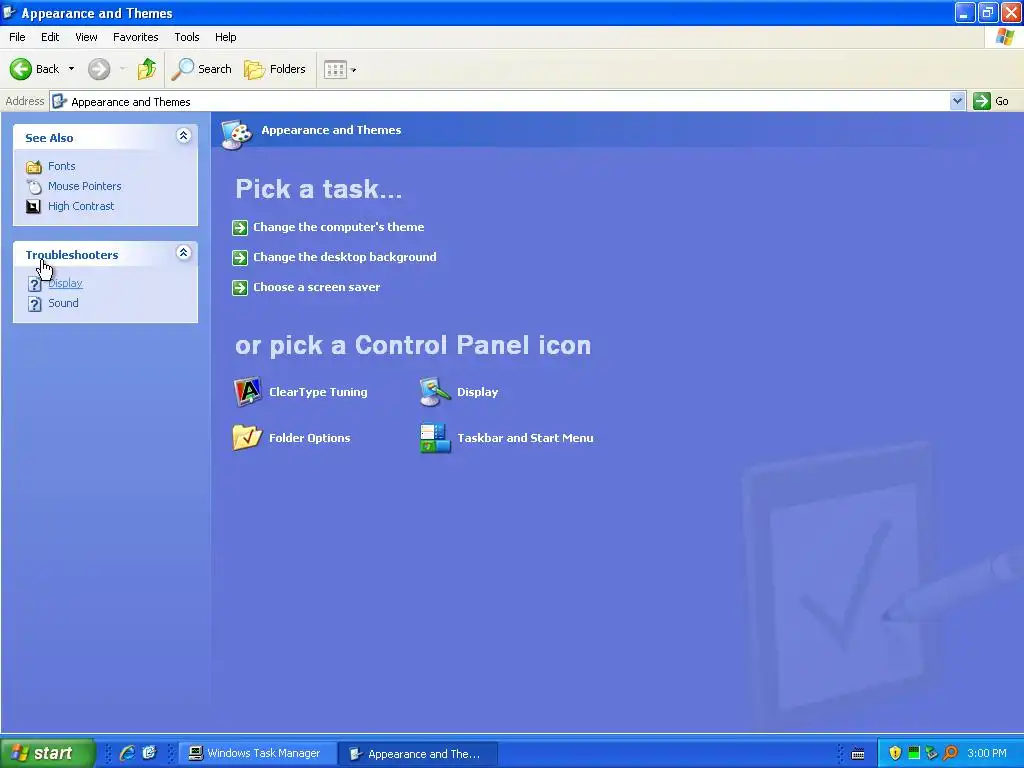This screenshot has height=768, width=1024.
Task: Open the View menu
Action: tap(86, 37)
